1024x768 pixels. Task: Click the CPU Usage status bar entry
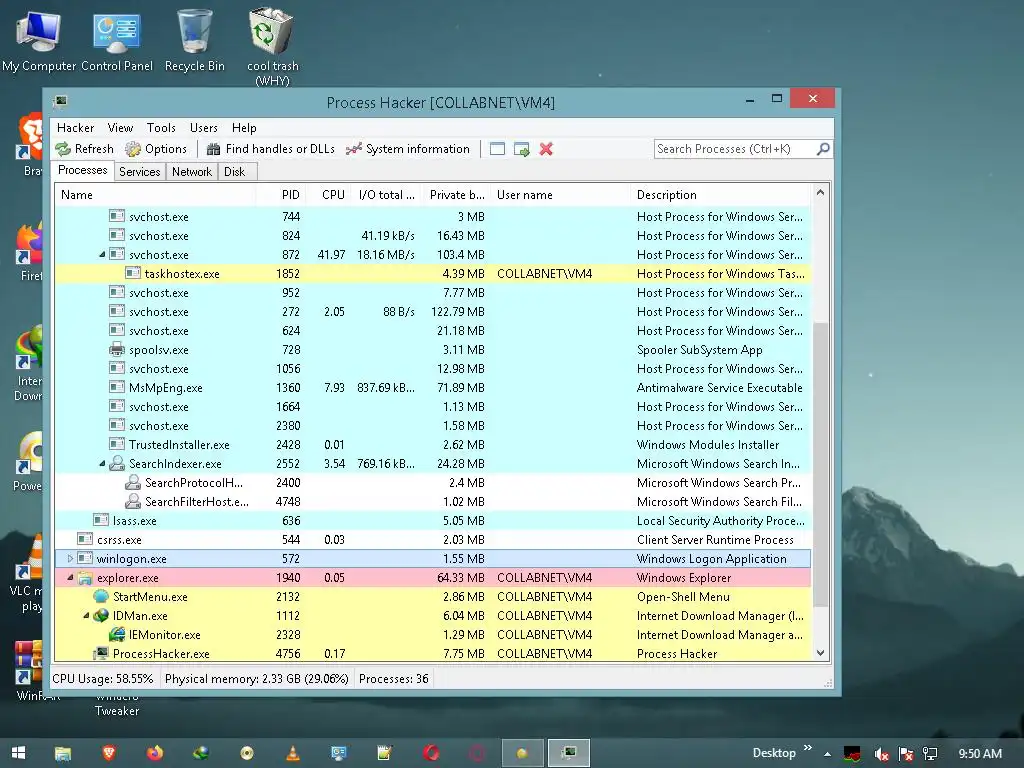(103, 679)
